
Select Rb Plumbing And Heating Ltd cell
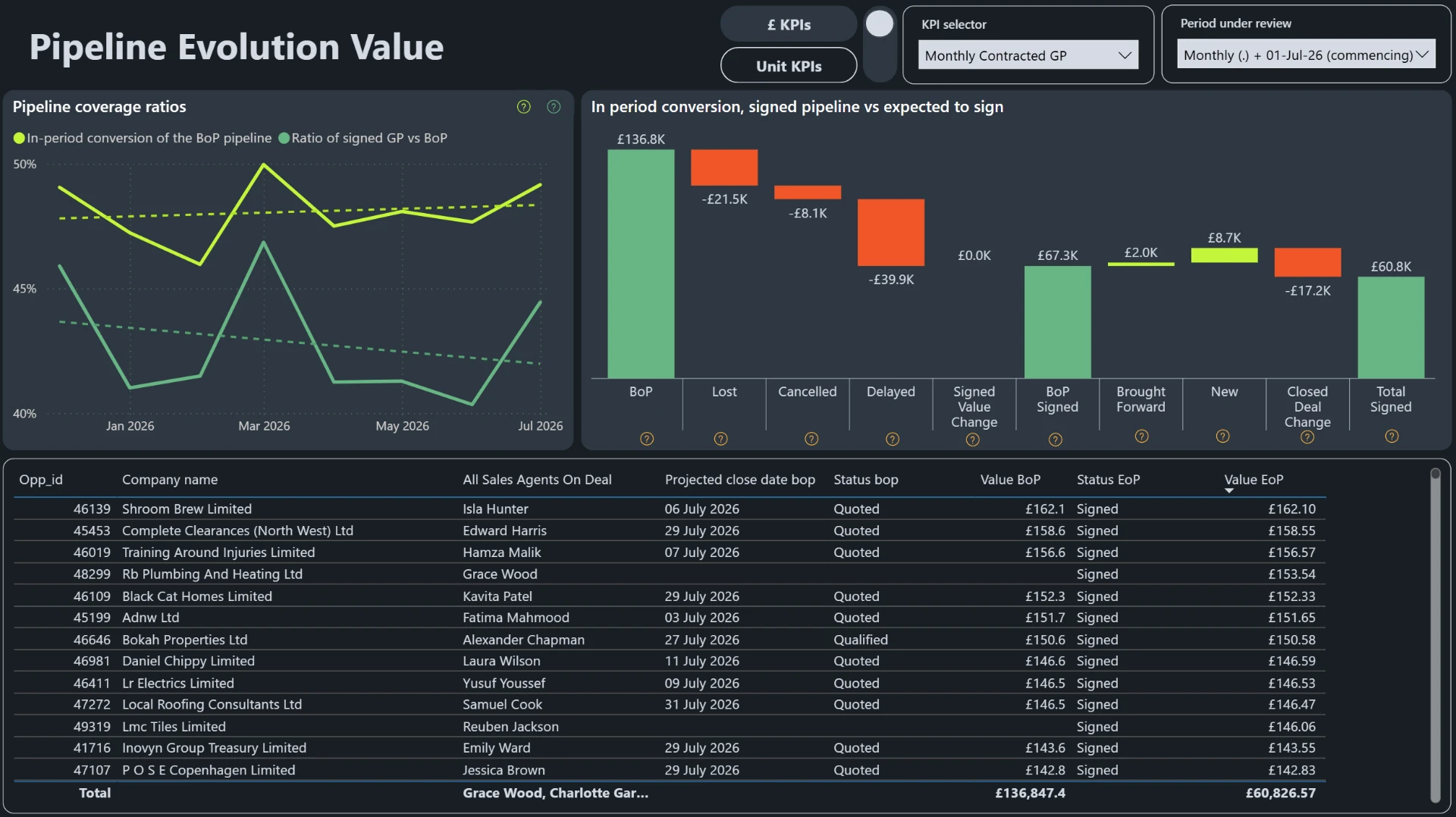pos(212,574)
